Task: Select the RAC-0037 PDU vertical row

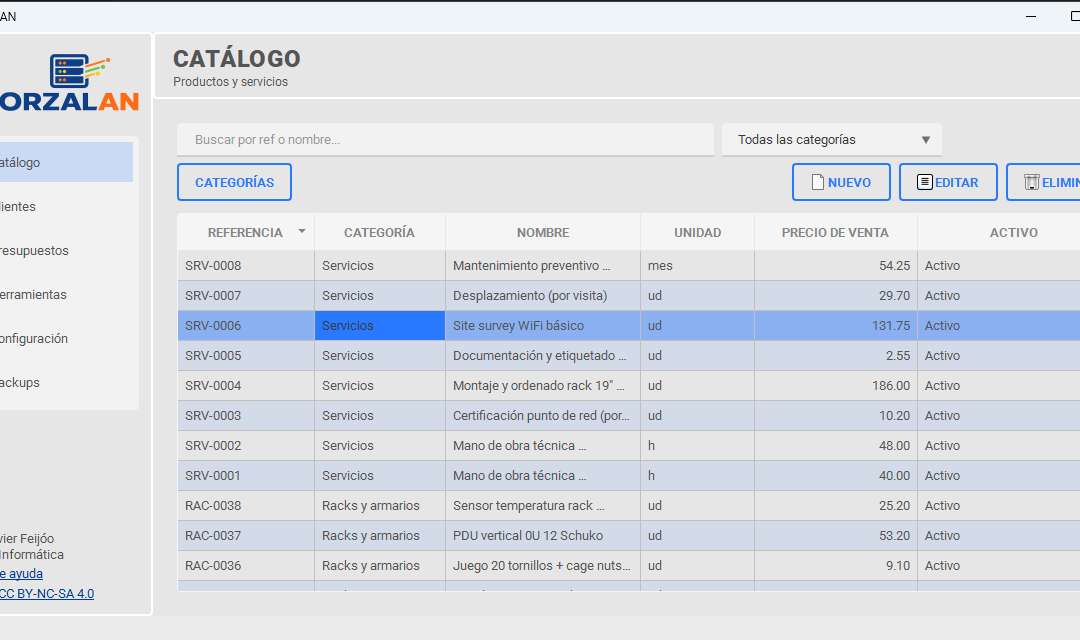Action: coord(540,536)
